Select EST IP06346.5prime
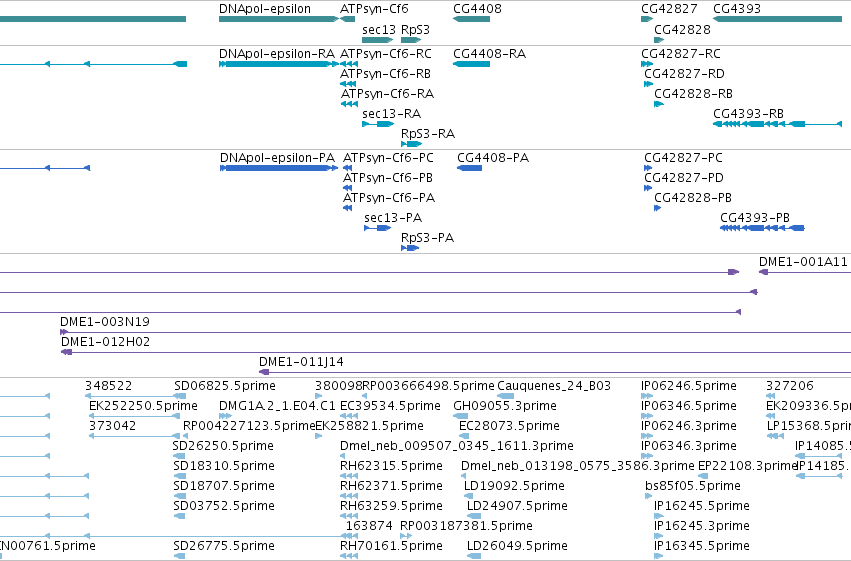 (x=689, y=407)
